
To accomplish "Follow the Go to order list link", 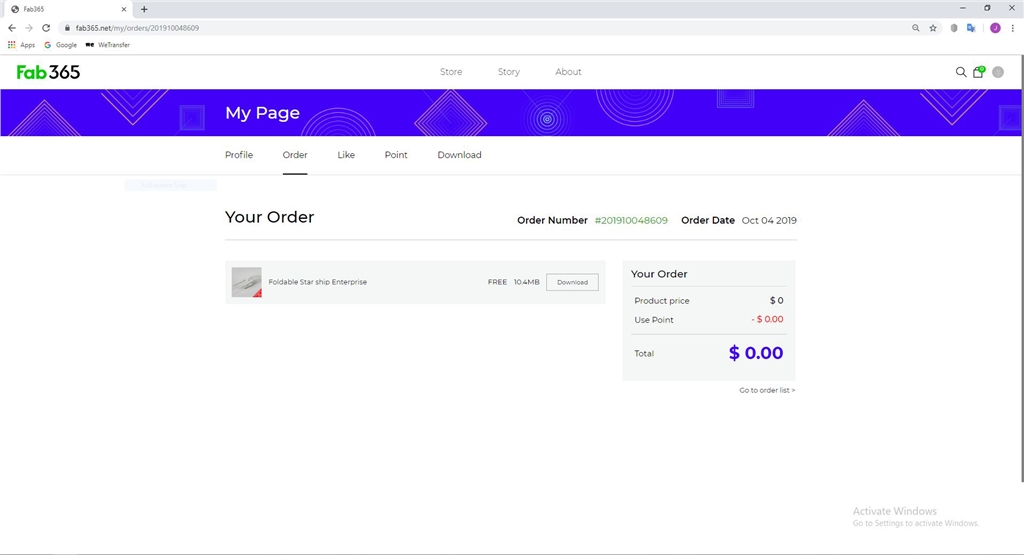I will pos(767,390).
